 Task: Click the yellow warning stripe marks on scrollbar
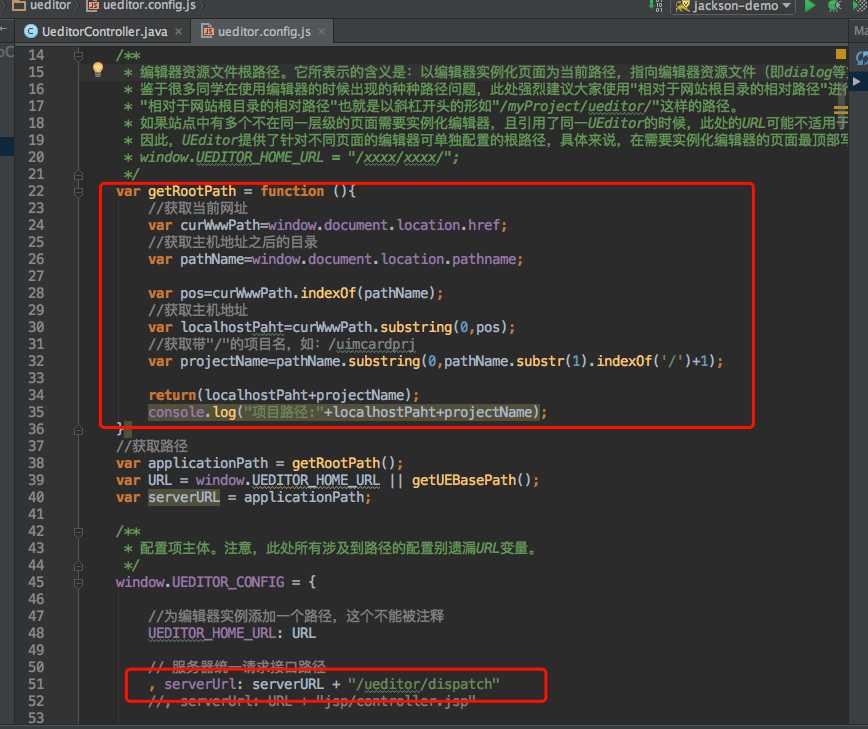[840, 109]
